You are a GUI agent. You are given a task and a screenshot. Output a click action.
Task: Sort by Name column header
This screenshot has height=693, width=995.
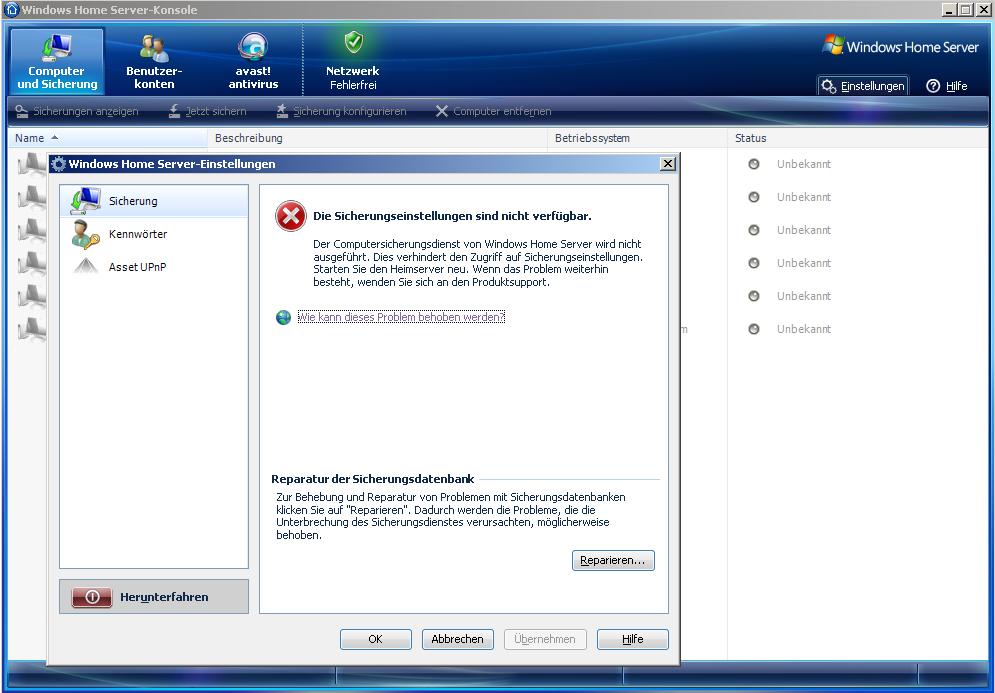pyautogui.click(x=108, y=138)
